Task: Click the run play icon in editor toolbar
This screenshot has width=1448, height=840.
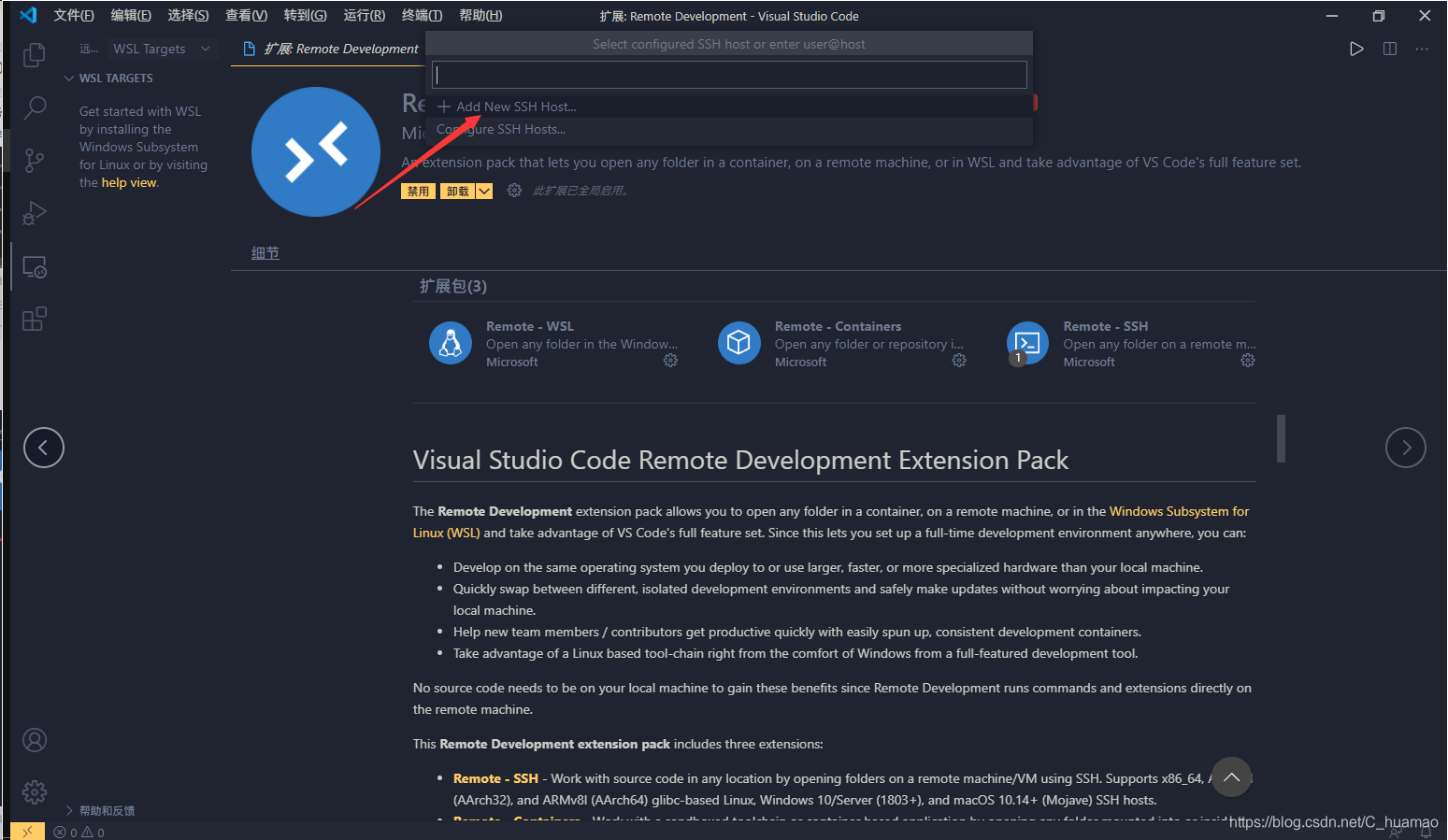Action: point(1356,49)
